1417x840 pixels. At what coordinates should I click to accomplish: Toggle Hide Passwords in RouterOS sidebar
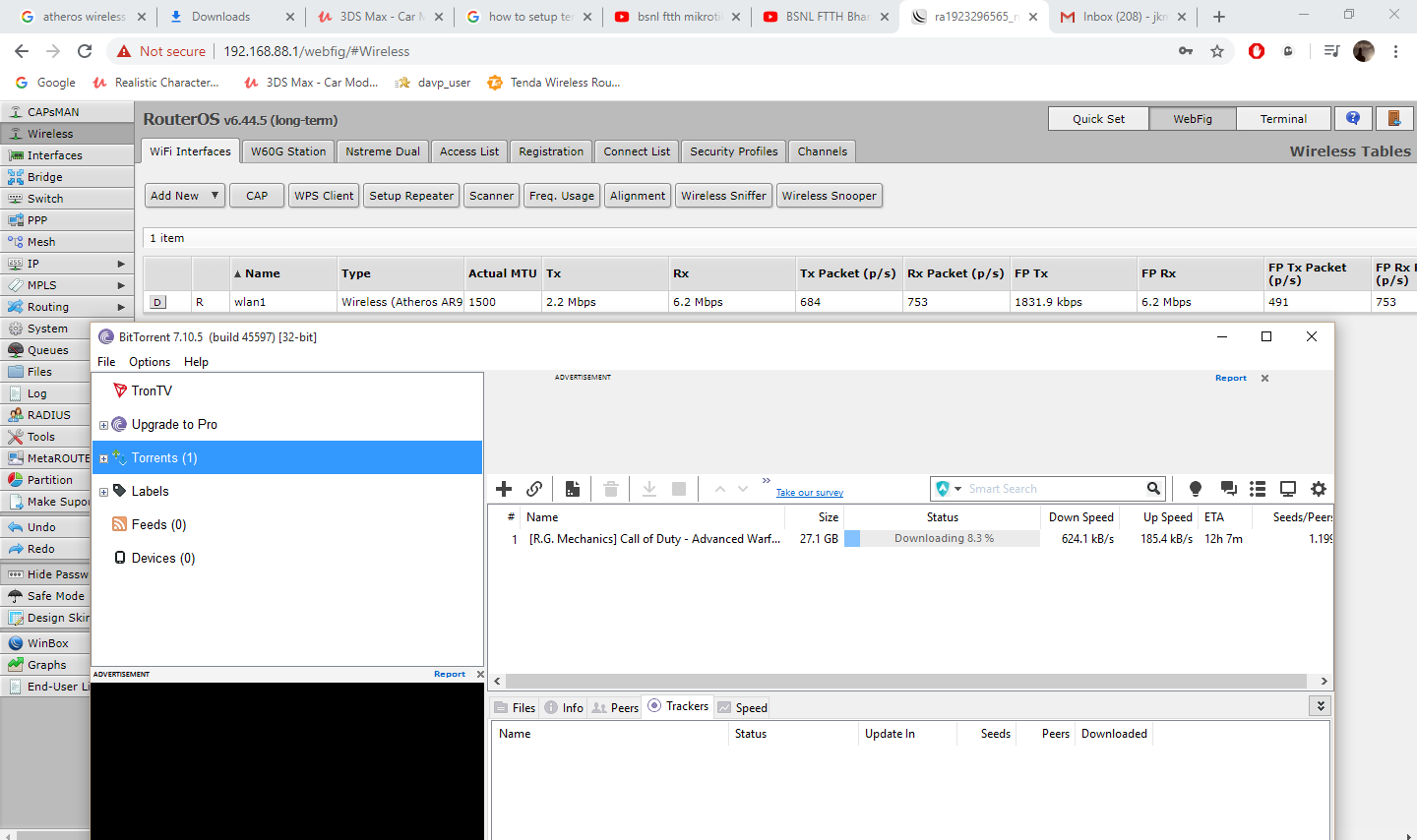pyautogui.click(x=46, y=574)
